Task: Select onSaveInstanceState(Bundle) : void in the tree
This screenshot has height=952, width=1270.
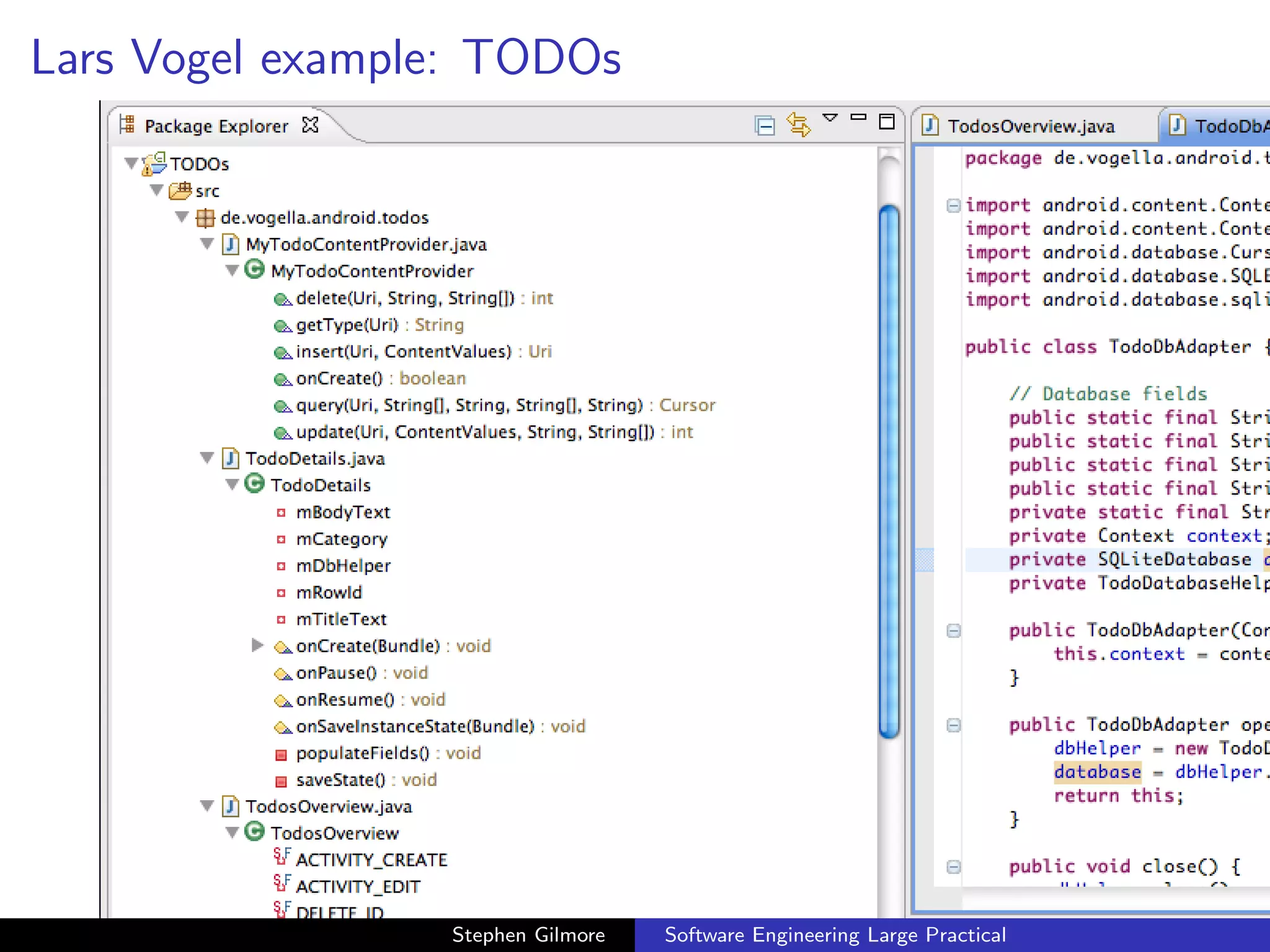Action: (x=440, y=726)
